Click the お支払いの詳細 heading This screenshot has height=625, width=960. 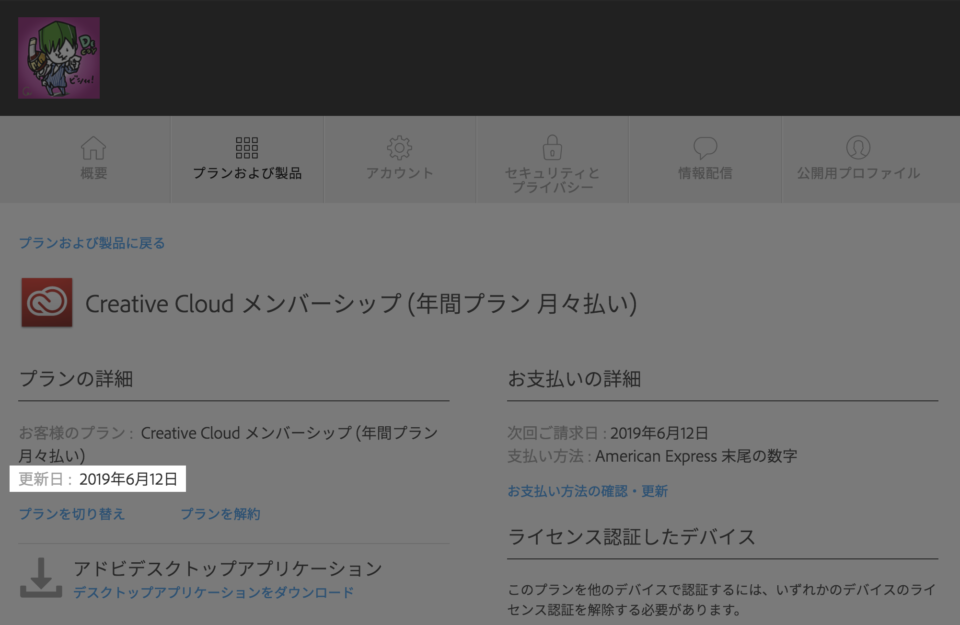click(574, 379)
